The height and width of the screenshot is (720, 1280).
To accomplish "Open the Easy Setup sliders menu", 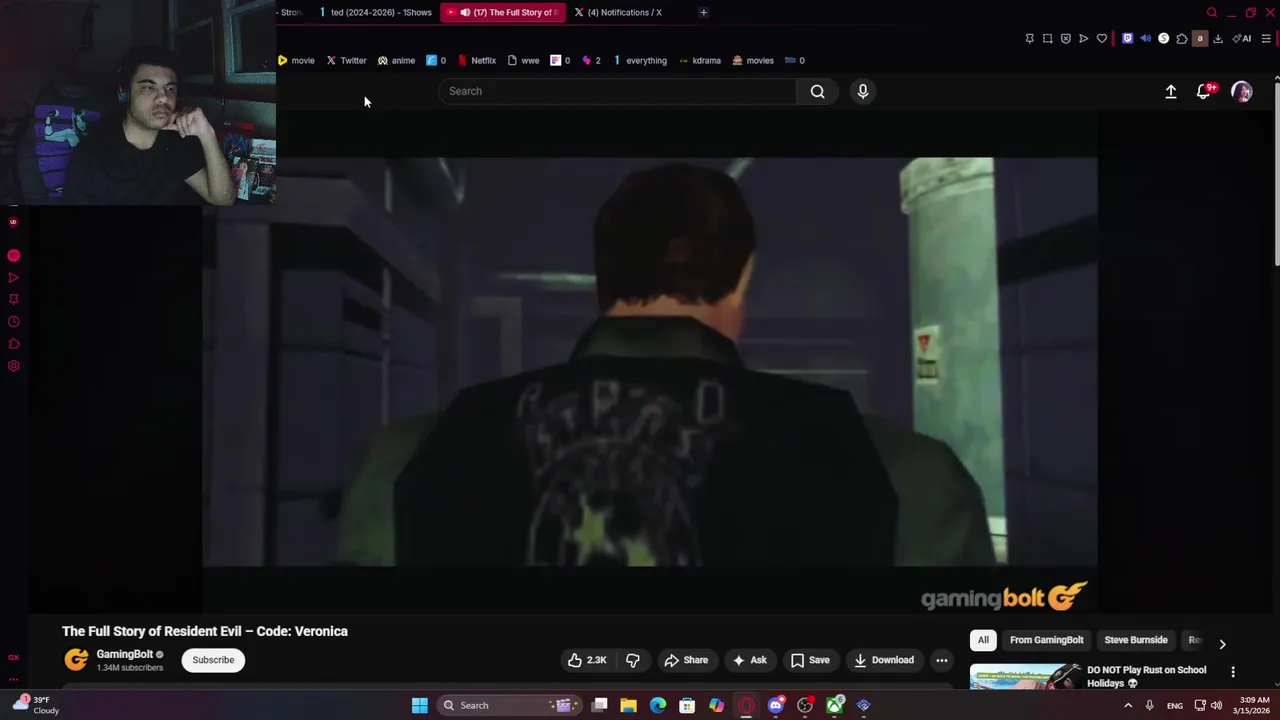I will click(x=1266, y=39).
